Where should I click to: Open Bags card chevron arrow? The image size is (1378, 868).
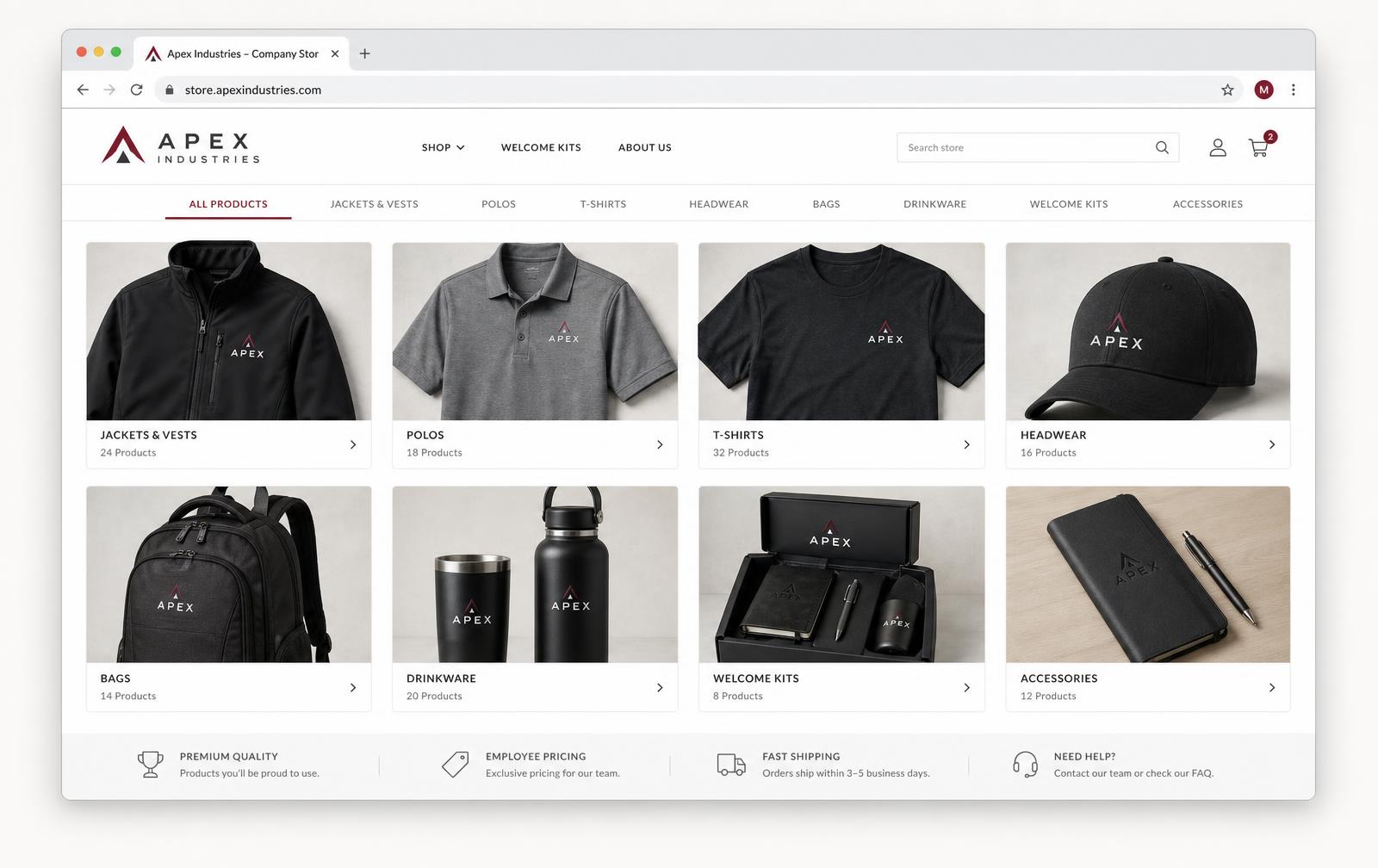click(353, 687)
